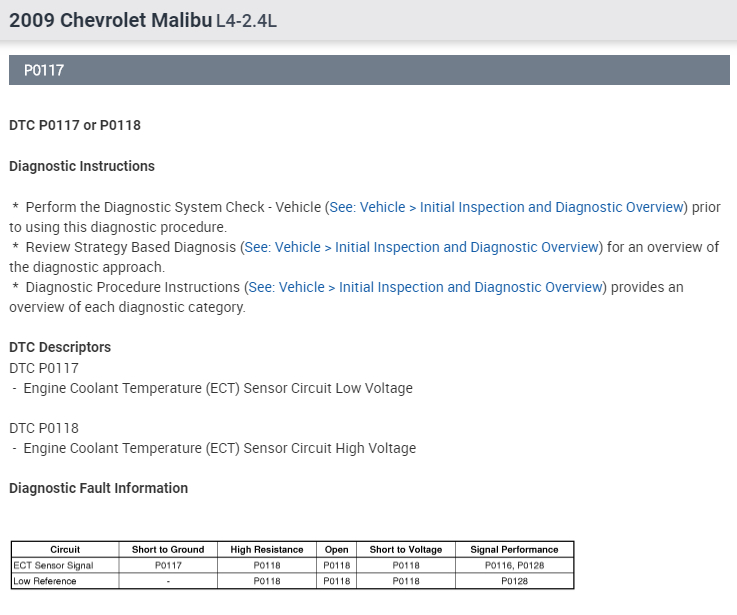Click the 'Signal Performance' column header
Image resolution: width=737 pixels, height=615 pixels.
(x=514, y=550)
